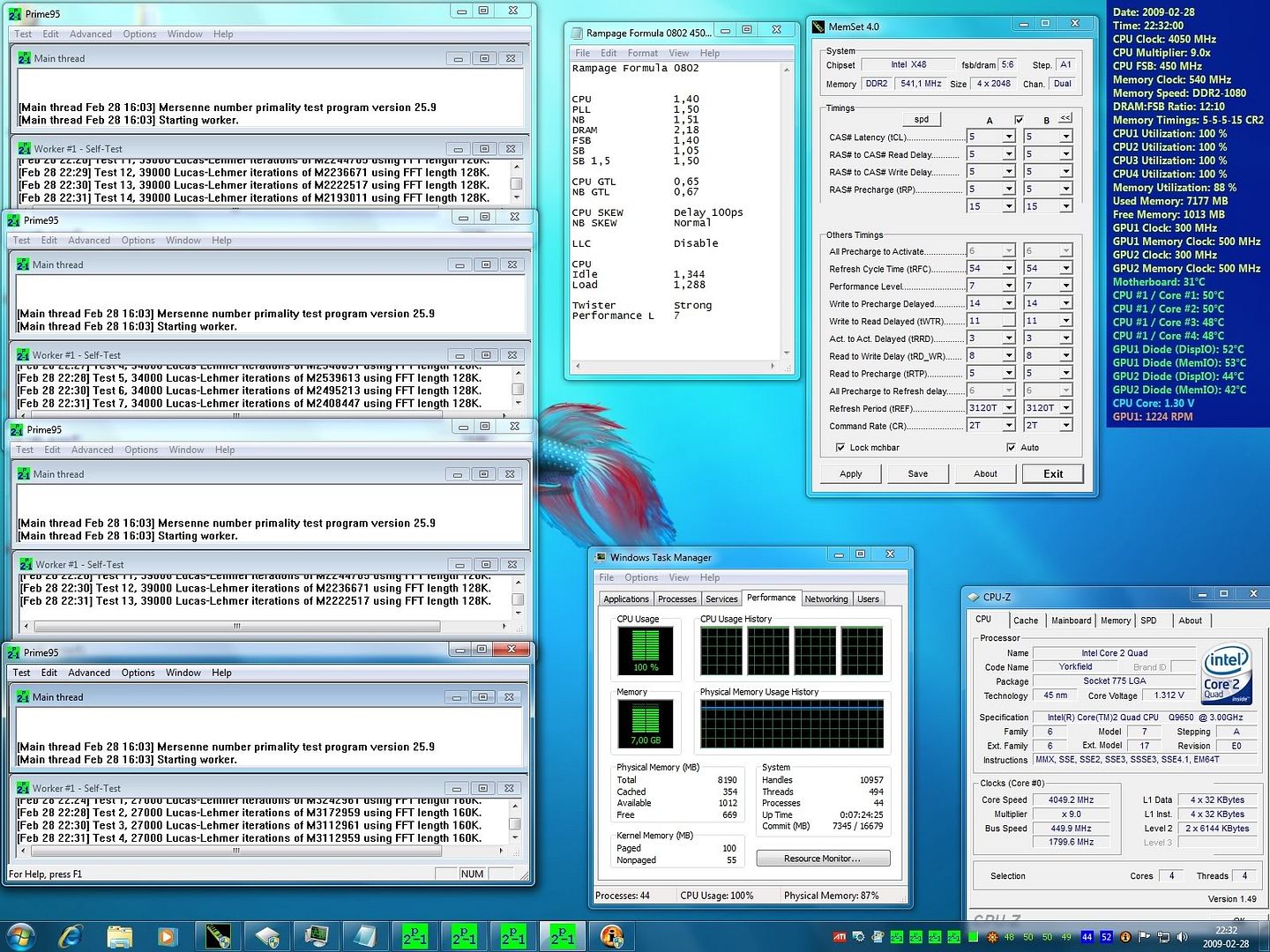Switch to MemSet via its taskbar icon
The height and width of the screenshot is (952, 1270).
[x=218, y=935]
